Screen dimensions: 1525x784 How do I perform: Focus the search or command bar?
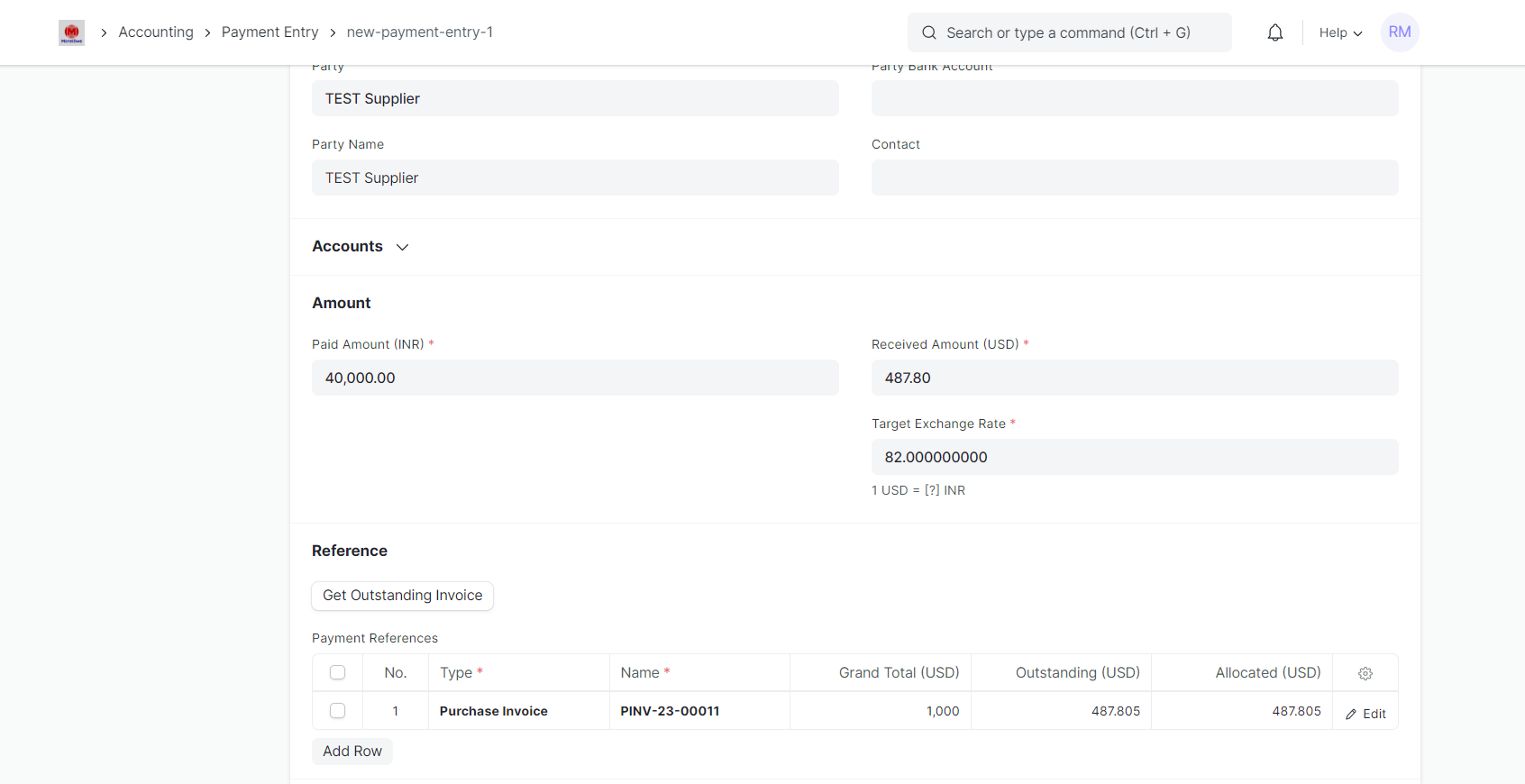(1069, 32)
